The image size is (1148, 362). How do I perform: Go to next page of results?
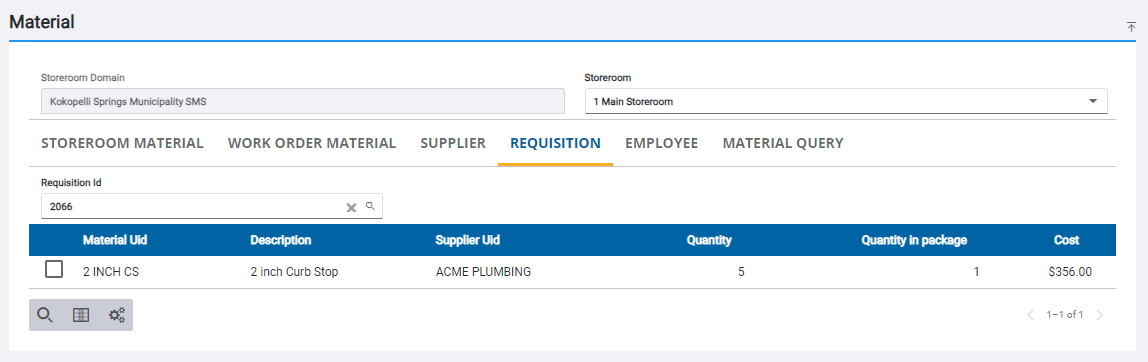(x=1099, y=315)
